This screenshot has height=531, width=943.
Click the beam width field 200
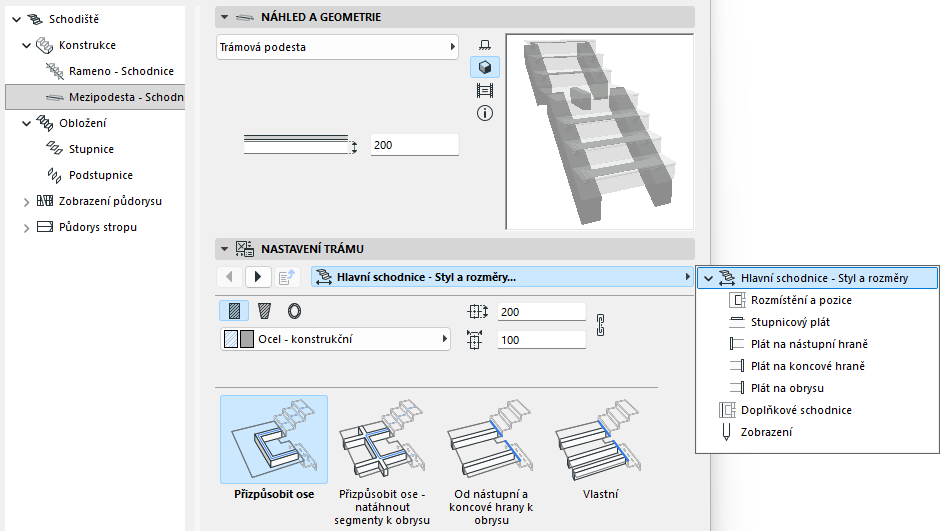click(x=541, y=312)
